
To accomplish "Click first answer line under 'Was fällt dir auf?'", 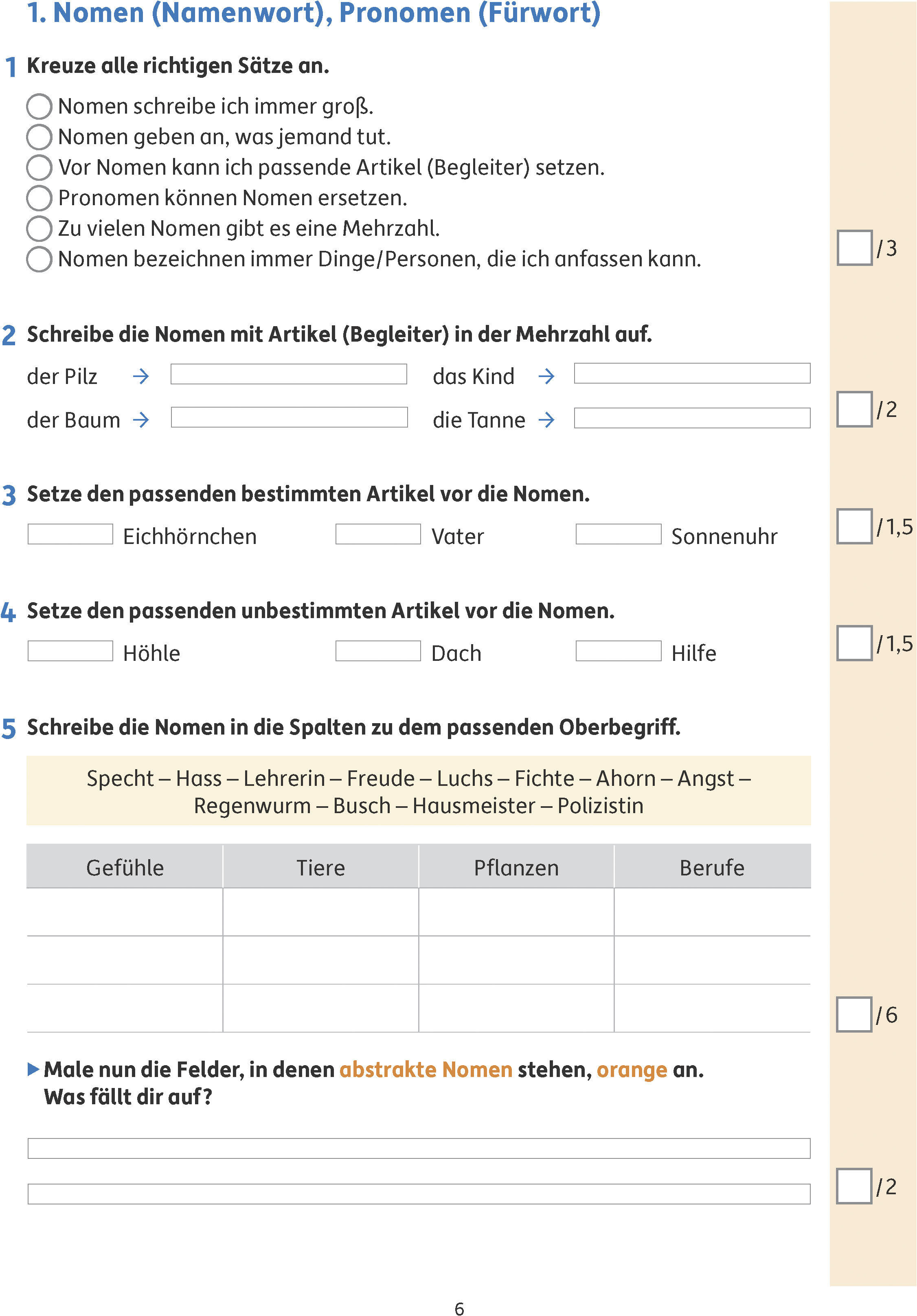I will (x=419, y=1148).
